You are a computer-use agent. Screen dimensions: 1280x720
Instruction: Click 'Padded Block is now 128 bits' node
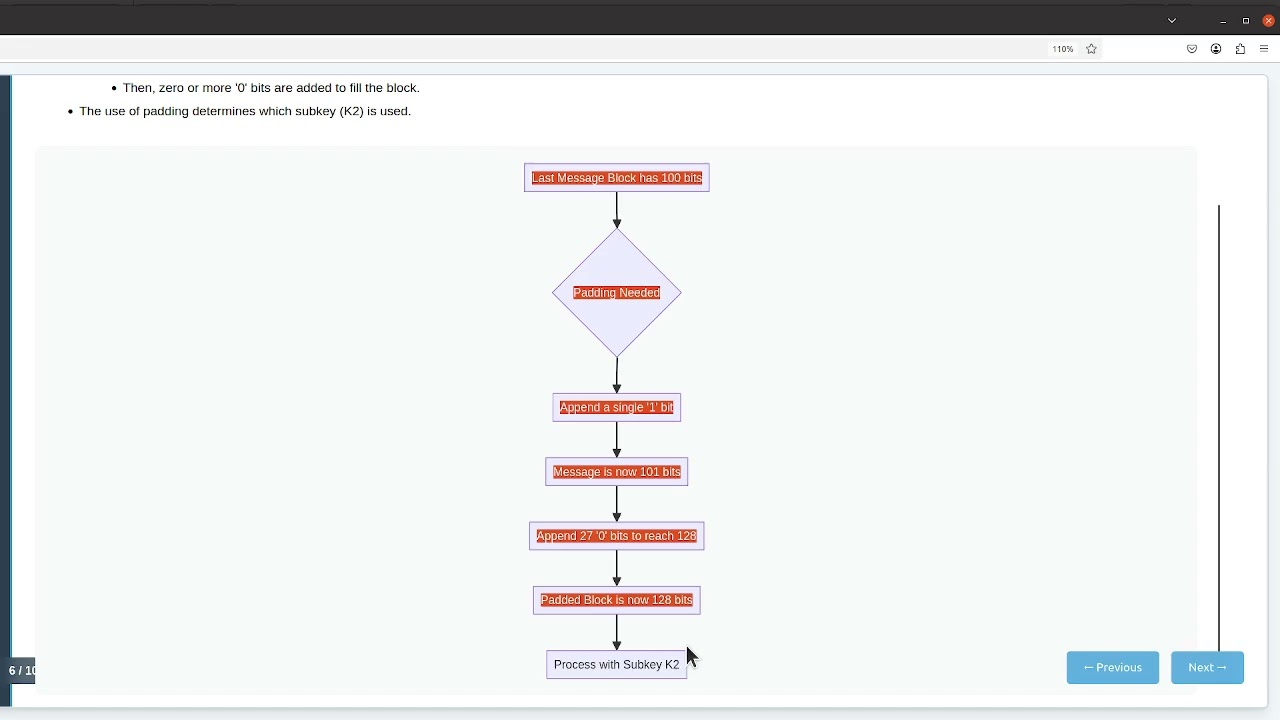[616, 600]
